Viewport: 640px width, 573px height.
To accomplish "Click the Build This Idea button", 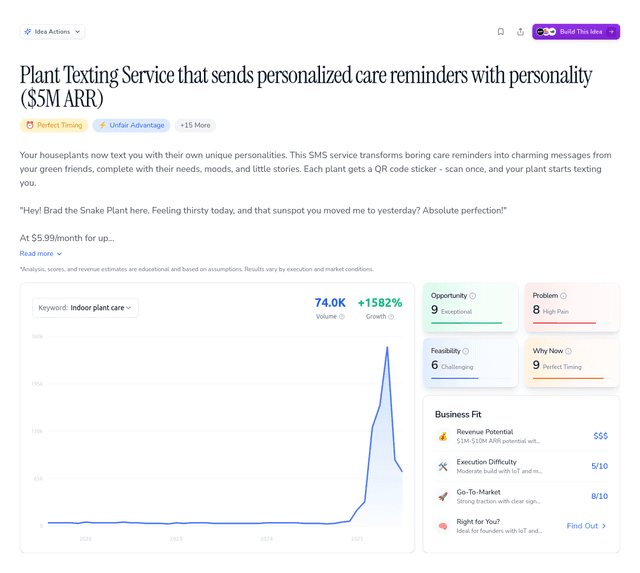I will point(576,32).
